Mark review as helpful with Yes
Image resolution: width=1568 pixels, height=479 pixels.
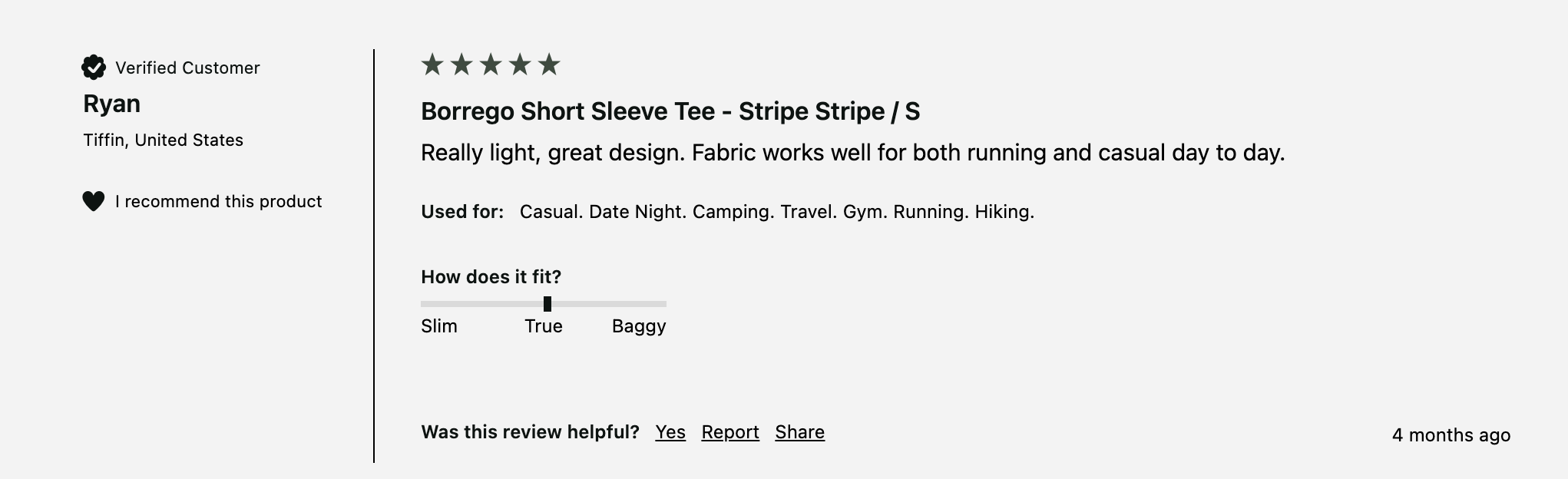670,432
